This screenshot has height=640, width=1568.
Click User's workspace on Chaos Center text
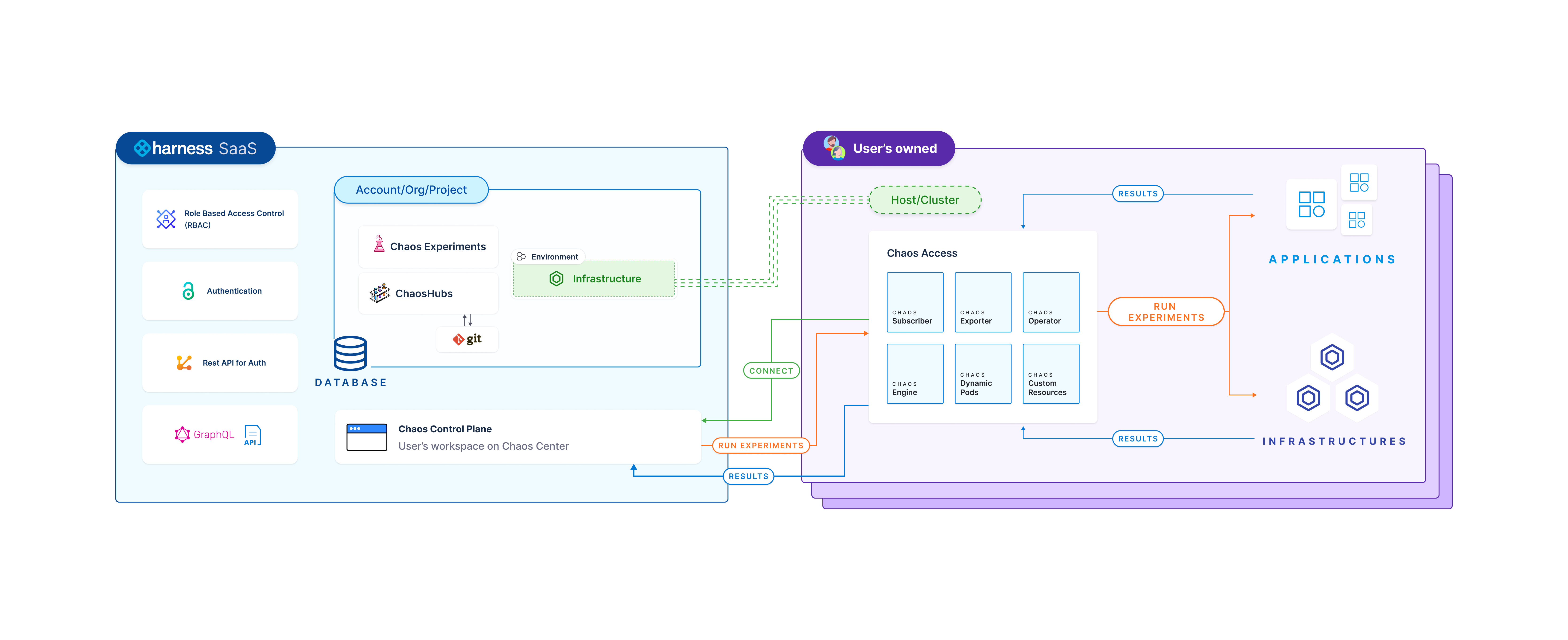point(484,446)
